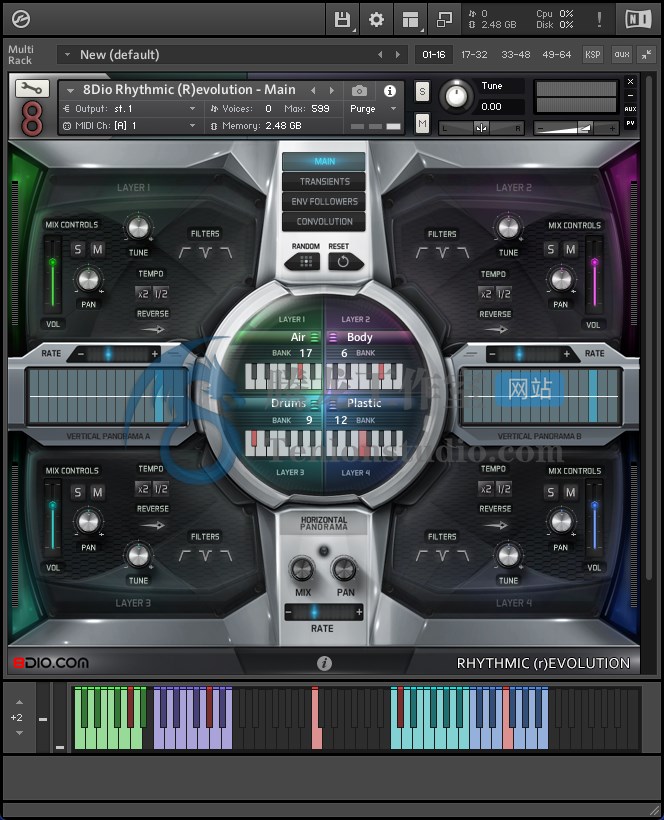Open the instrument info icon in header
The height and width of the screenshot is (820, 664).
tap(390, 91)
